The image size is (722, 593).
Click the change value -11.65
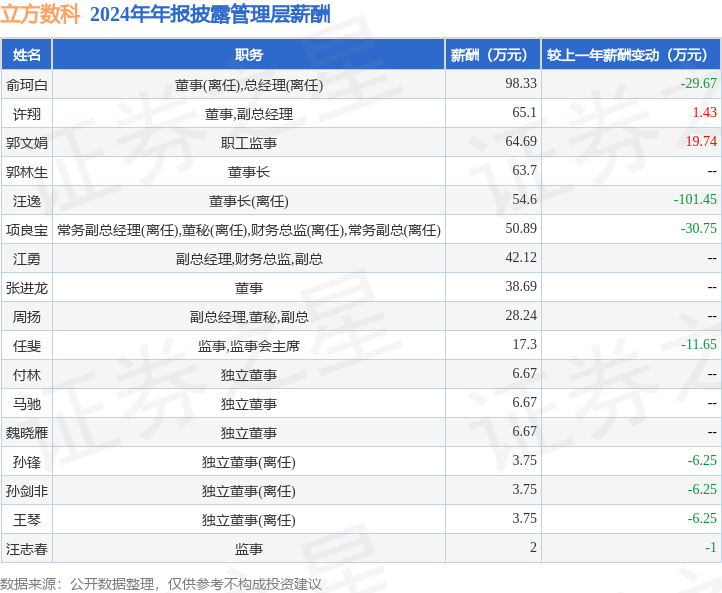coord(699,344)
